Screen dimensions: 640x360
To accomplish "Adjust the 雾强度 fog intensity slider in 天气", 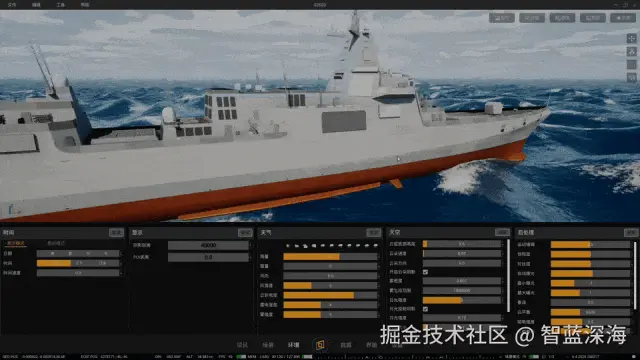I will [x=330, y=315].
